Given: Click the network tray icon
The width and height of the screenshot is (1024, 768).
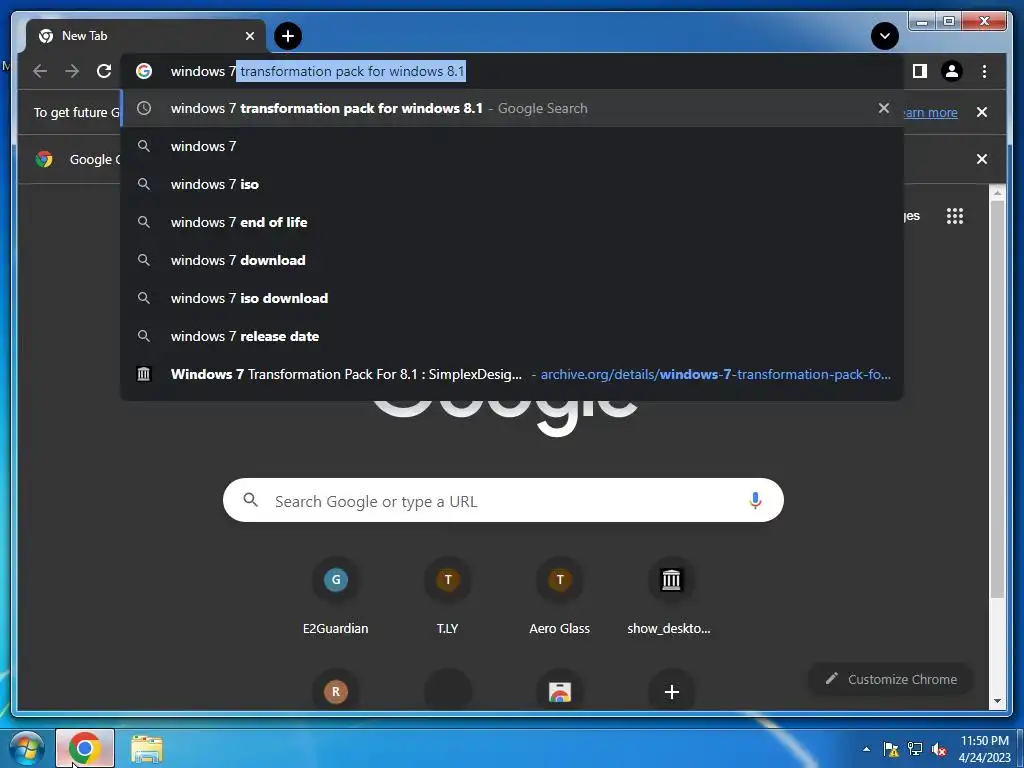Looking at the screenshot, I should 915,749.
